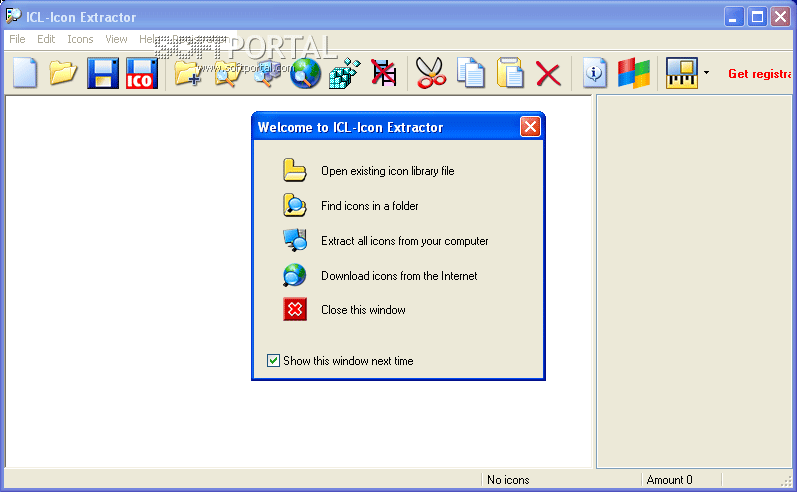Click the folder search magnifier toolbar icon

[x=227, y=73]
